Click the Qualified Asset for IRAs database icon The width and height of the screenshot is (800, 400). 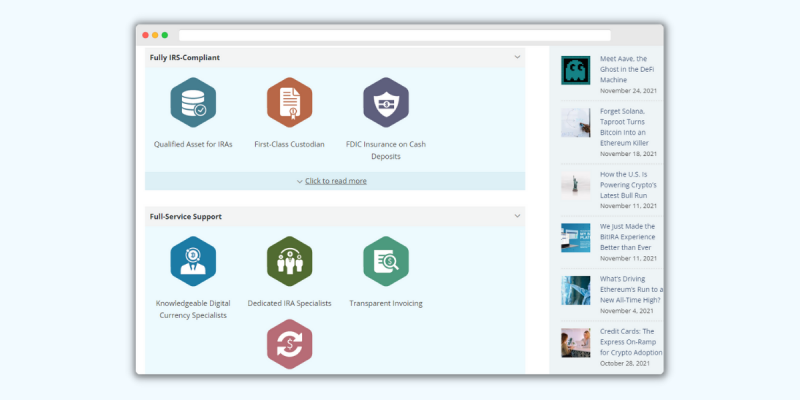[193, 102]
